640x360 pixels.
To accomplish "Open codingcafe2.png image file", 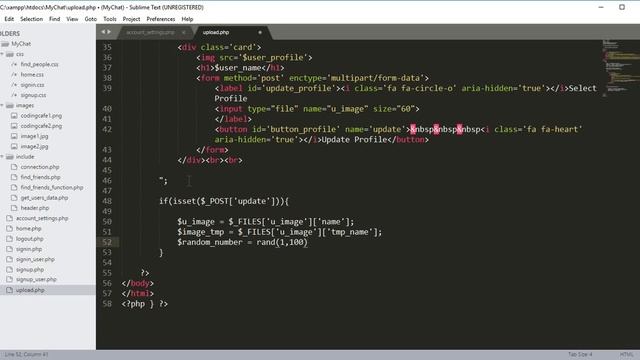I will [41, 126].
